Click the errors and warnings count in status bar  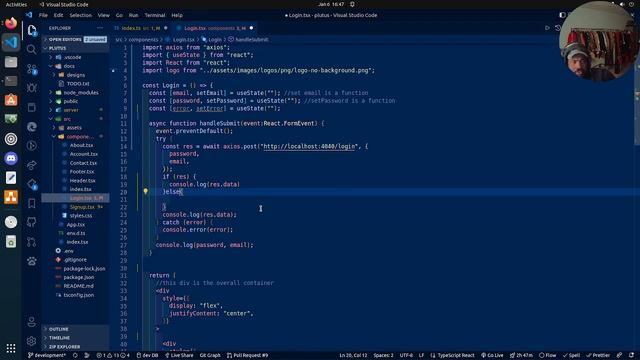coord(113,356)
